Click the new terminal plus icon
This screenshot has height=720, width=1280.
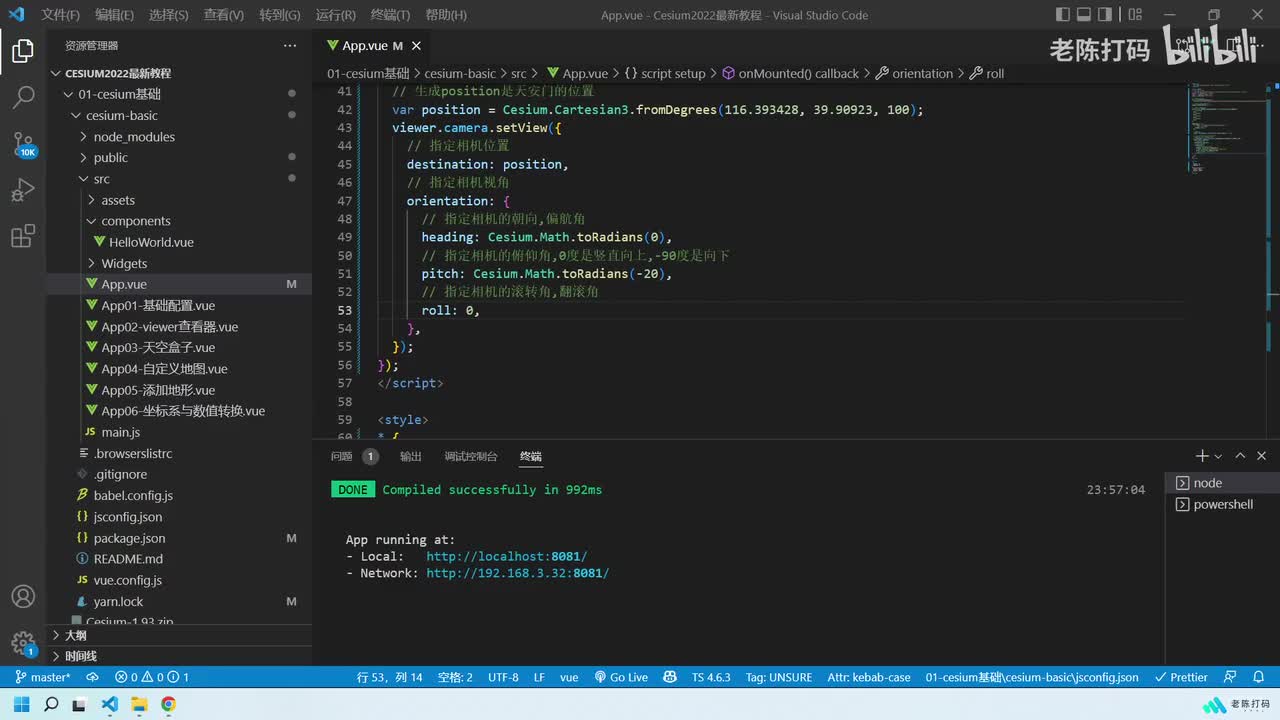pos(1201,456)
